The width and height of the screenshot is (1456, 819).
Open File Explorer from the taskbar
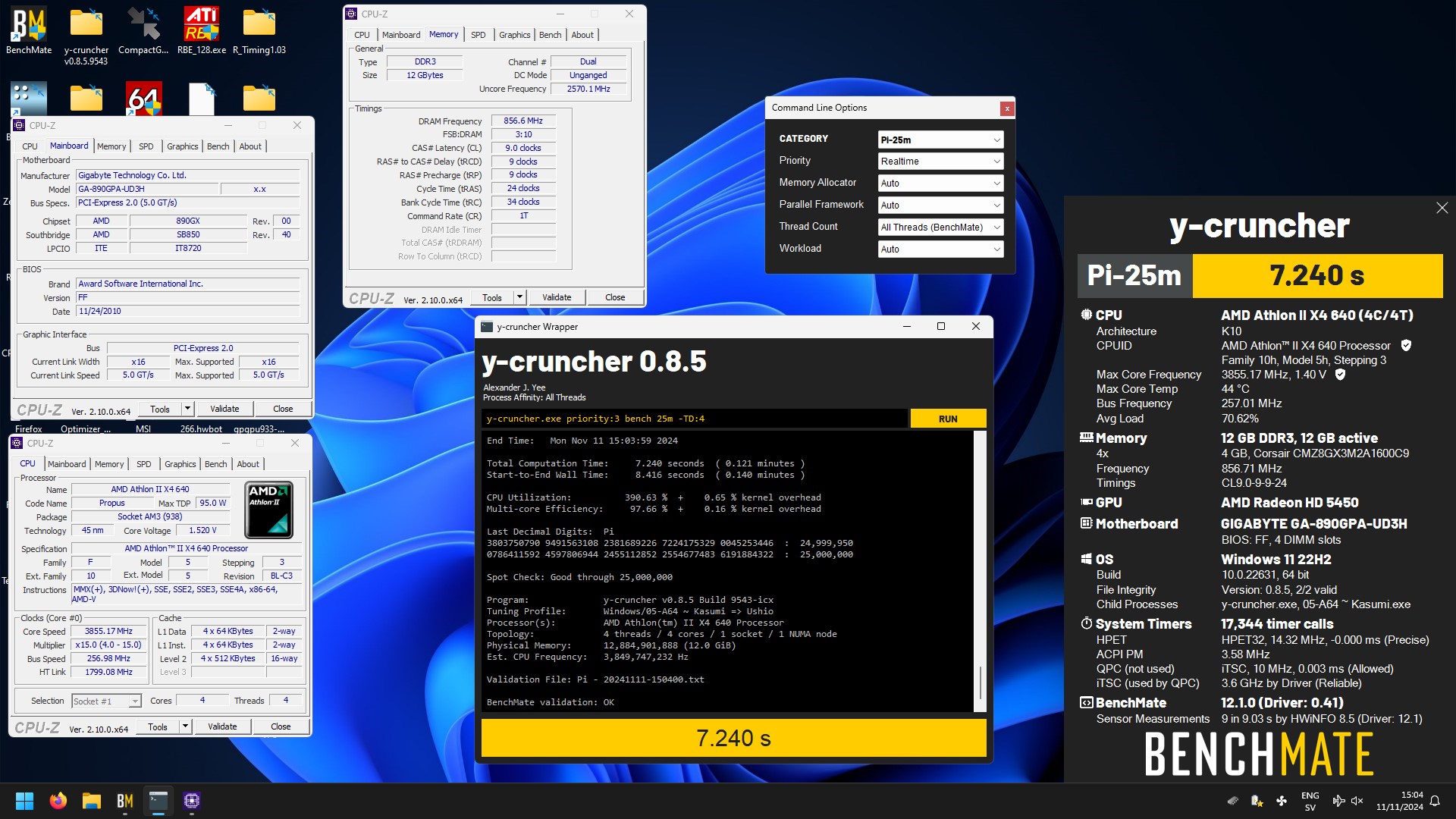coord(92,801)
